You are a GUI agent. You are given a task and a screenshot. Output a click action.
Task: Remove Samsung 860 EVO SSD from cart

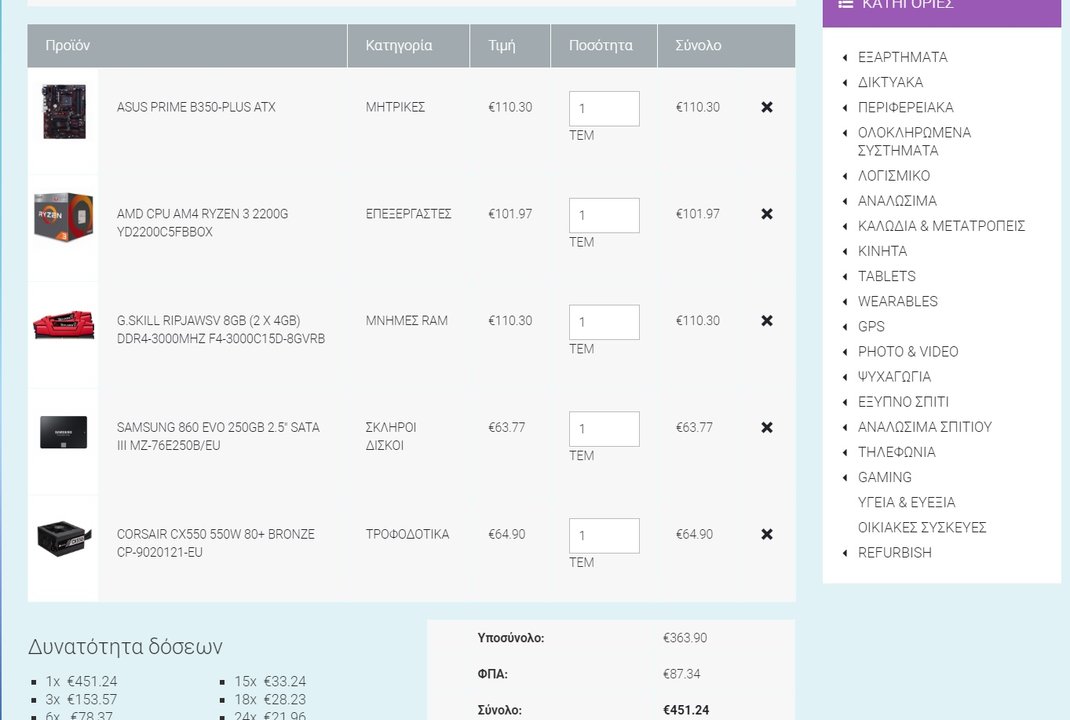[766, 427]
